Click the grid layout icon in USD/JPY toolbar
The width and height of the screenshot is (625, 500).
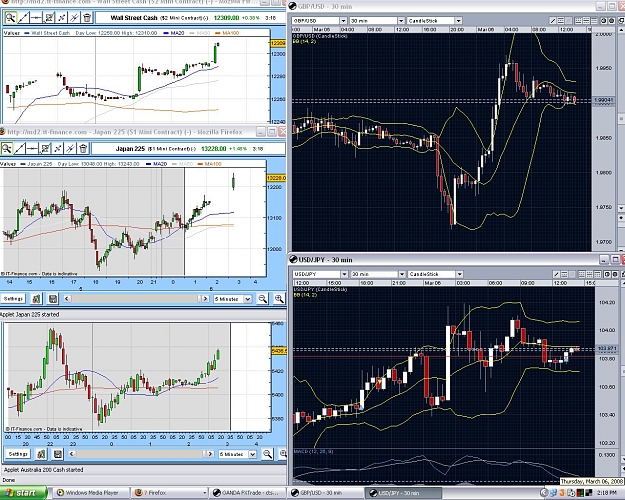click(582, 274)
